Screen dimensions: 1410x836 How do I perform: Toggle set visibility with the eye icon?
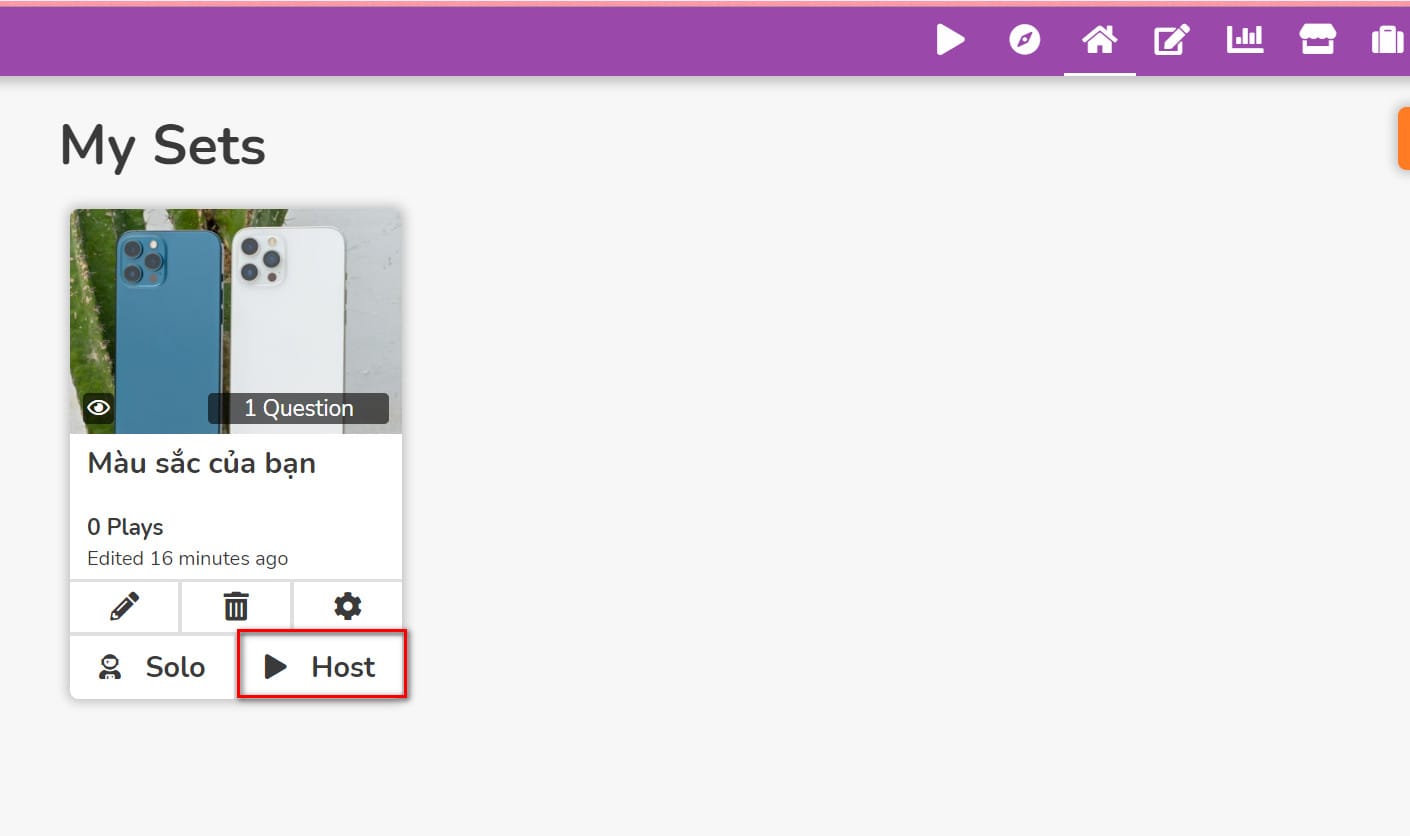(98, 408)
